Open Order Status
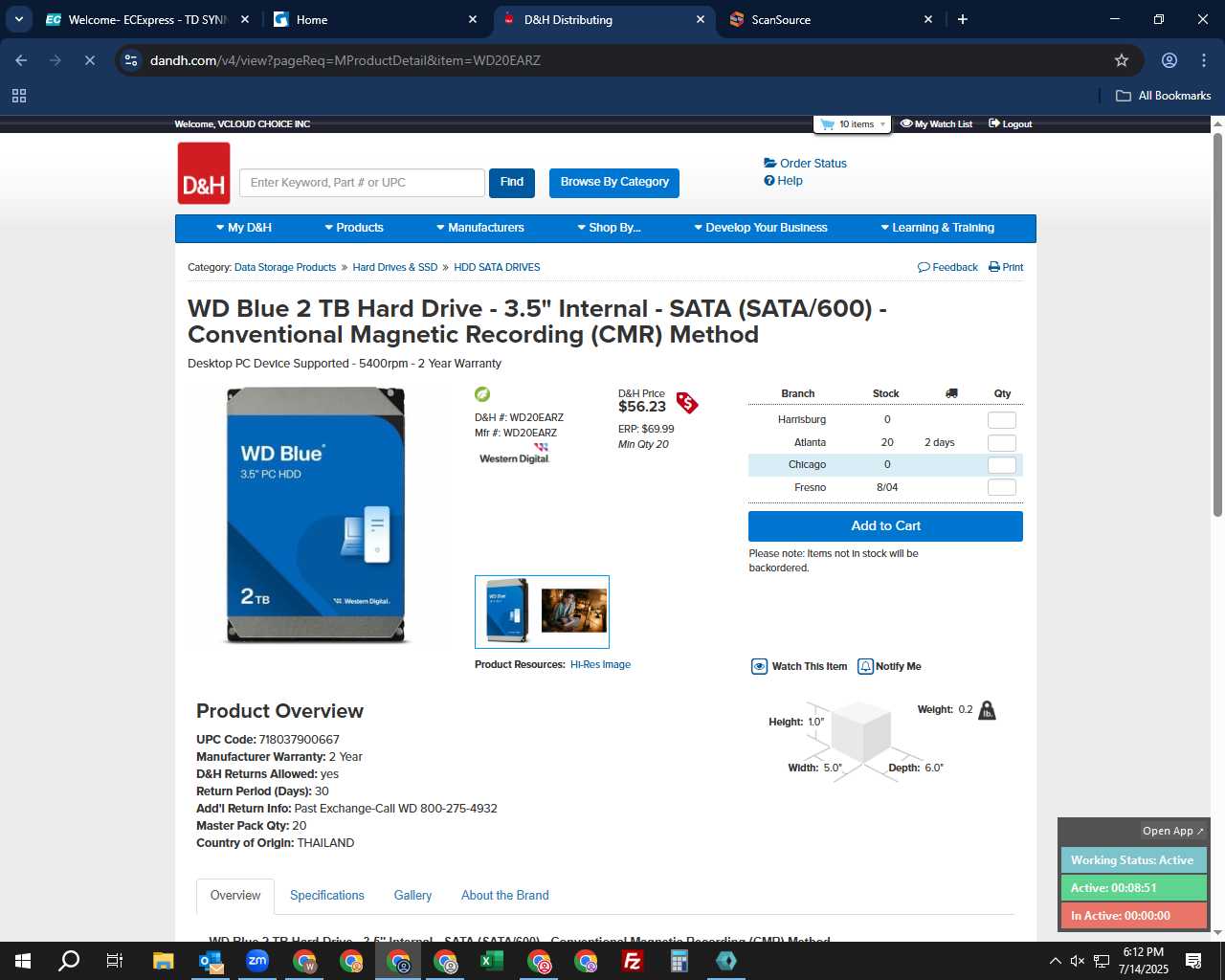This screenshot has width=1225, height=980. coord(805,164)
